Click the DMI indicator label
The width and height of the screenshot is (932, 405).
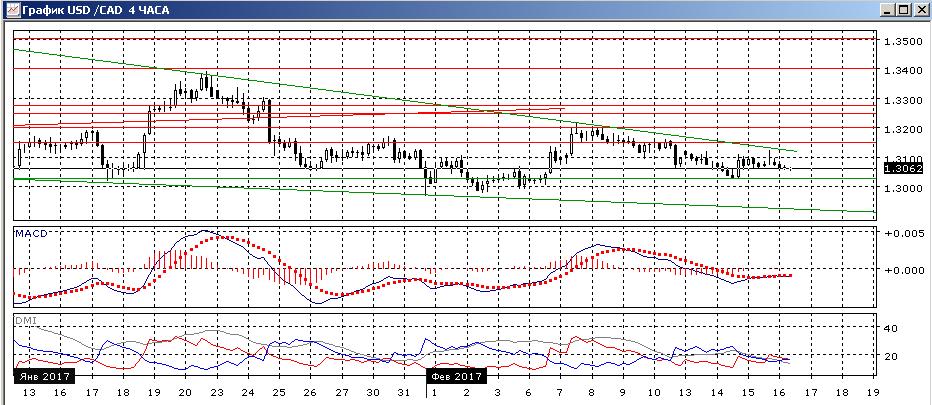tap(27, 321)
